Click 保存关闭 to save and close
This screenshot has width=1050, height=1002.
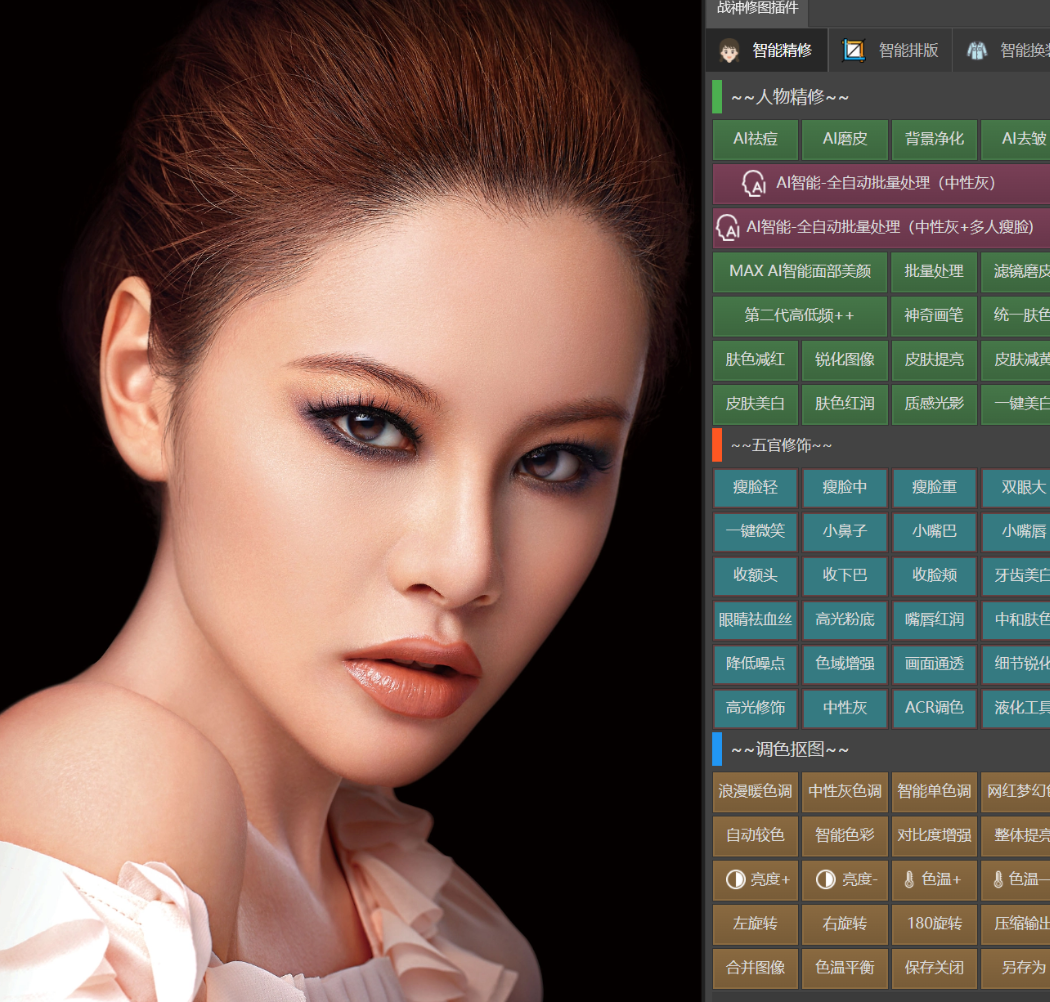(x=934, y=968)
